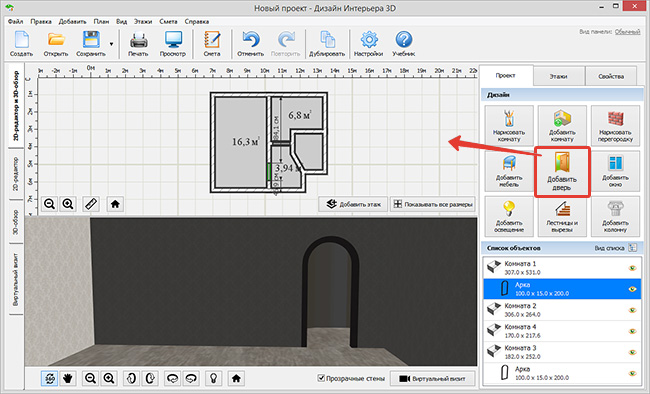Image resolution: width=650 pixels, height=394 pixels.
Task: Click the Обычный panel view link
Action: click(627, 32)
